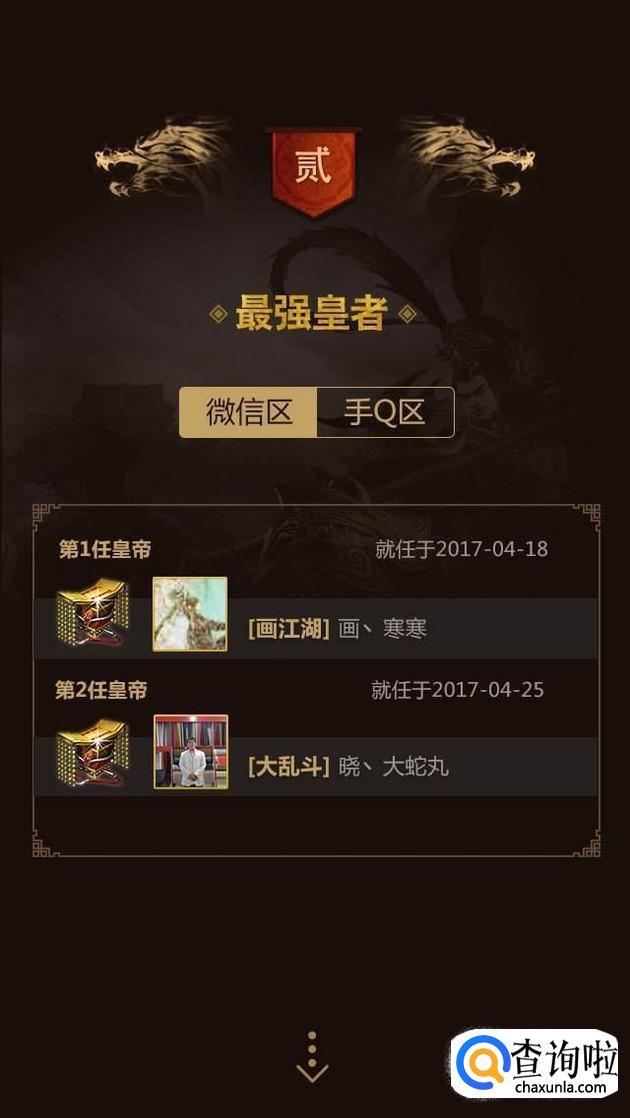This screenshot has width=630, height=1118.
Task: Tap the three dots above the arrow
Action: coord(312,1044)
